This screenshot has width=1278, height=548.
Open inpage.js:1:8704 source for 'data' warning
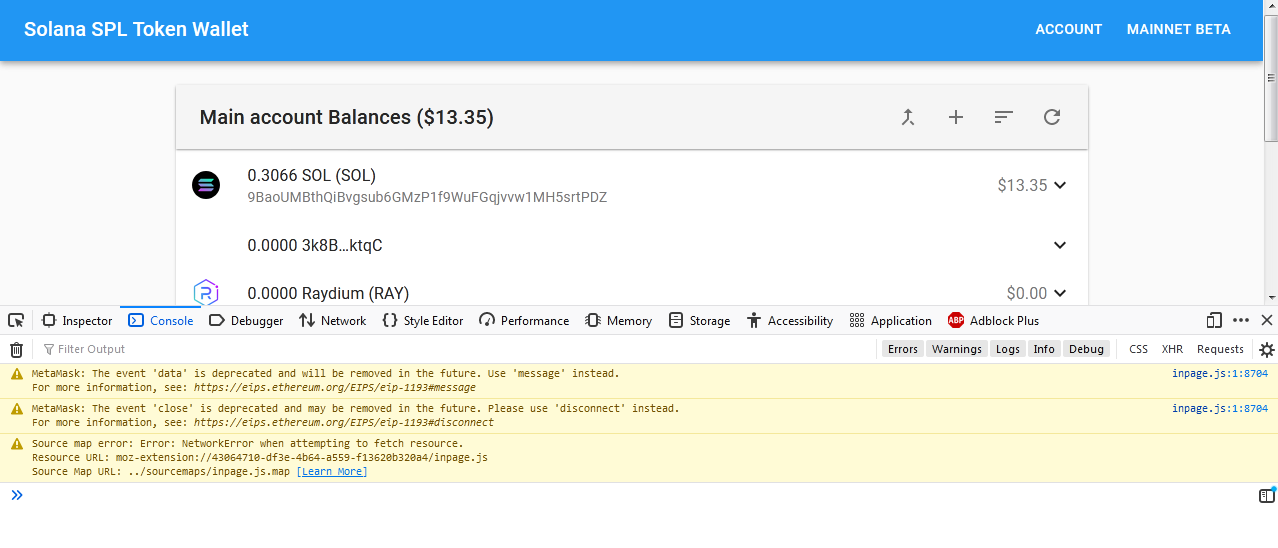coord(1220,374)
